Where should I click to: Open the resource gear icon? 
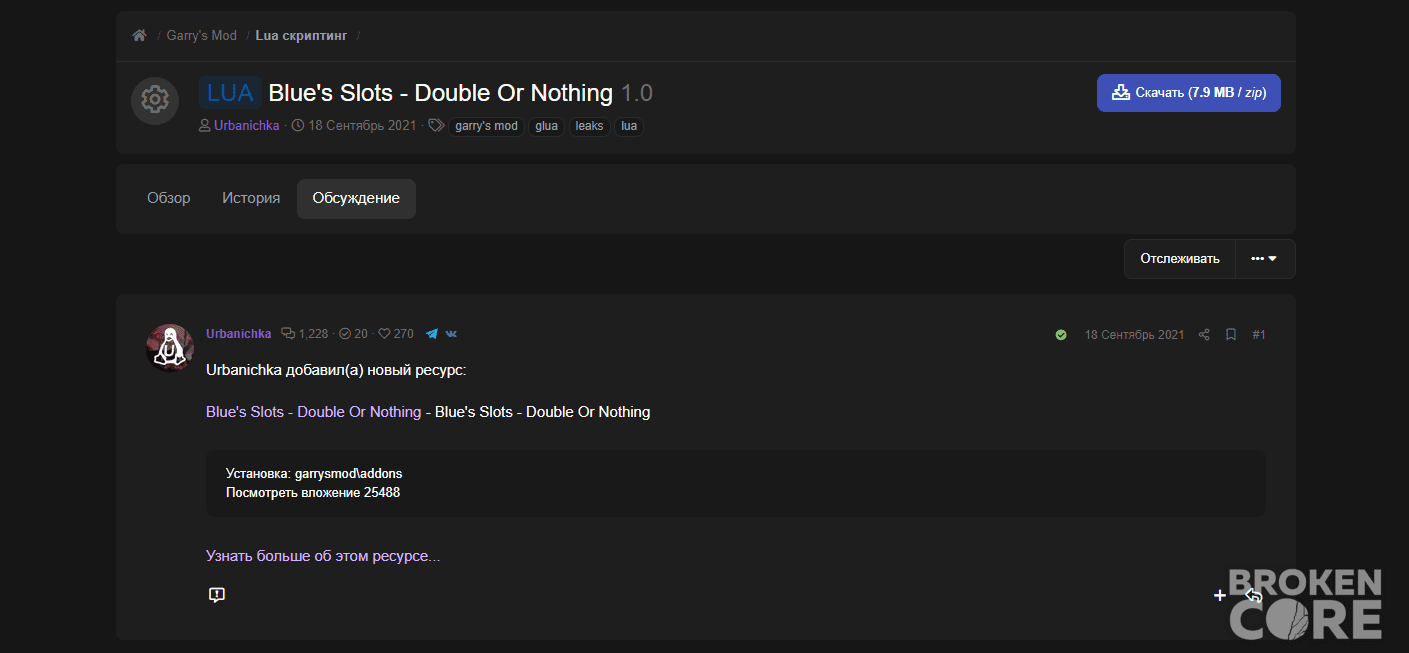154,100
